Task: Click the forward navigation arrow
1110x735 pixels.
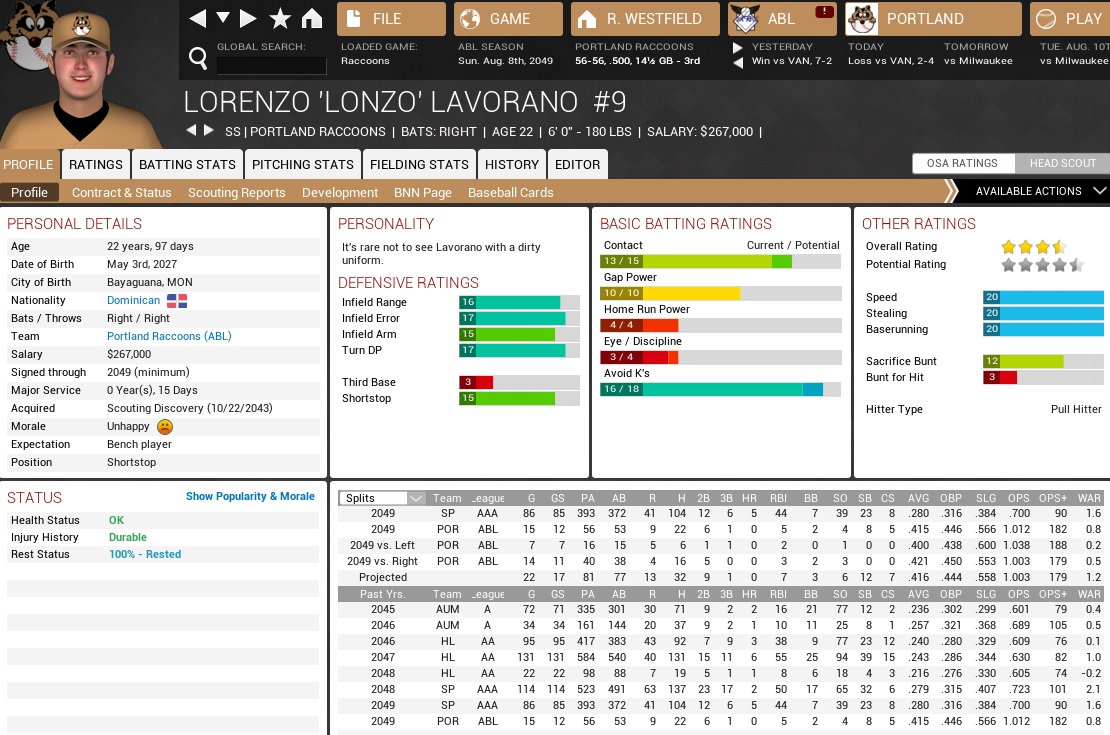Action: coord(249,18)
